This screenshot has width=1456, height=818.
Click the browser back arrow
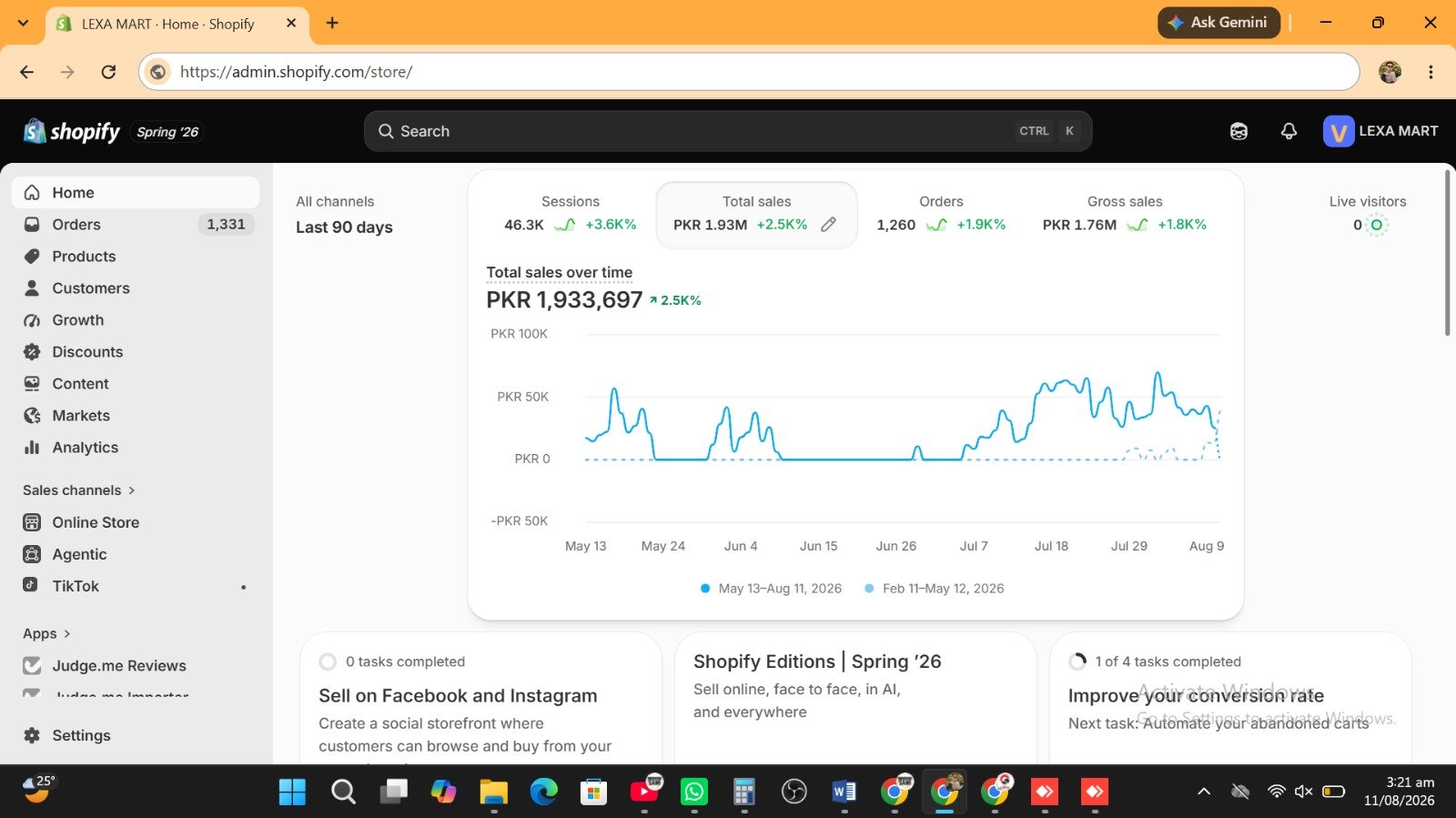point(27,72)
